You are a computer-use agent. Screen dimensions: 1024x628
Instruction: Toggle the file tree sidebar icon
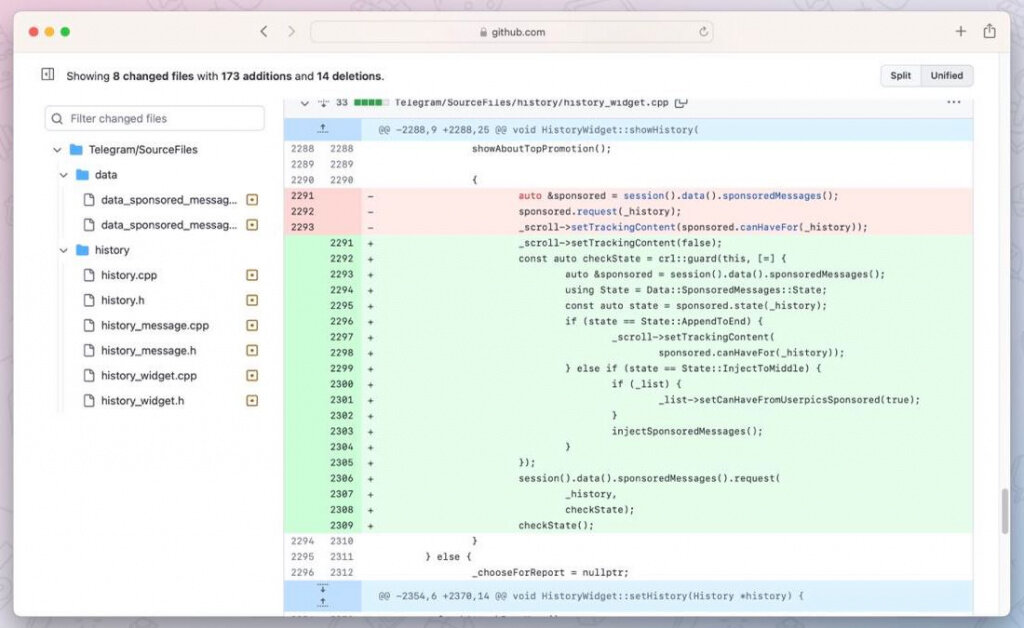tap(48, 74)
